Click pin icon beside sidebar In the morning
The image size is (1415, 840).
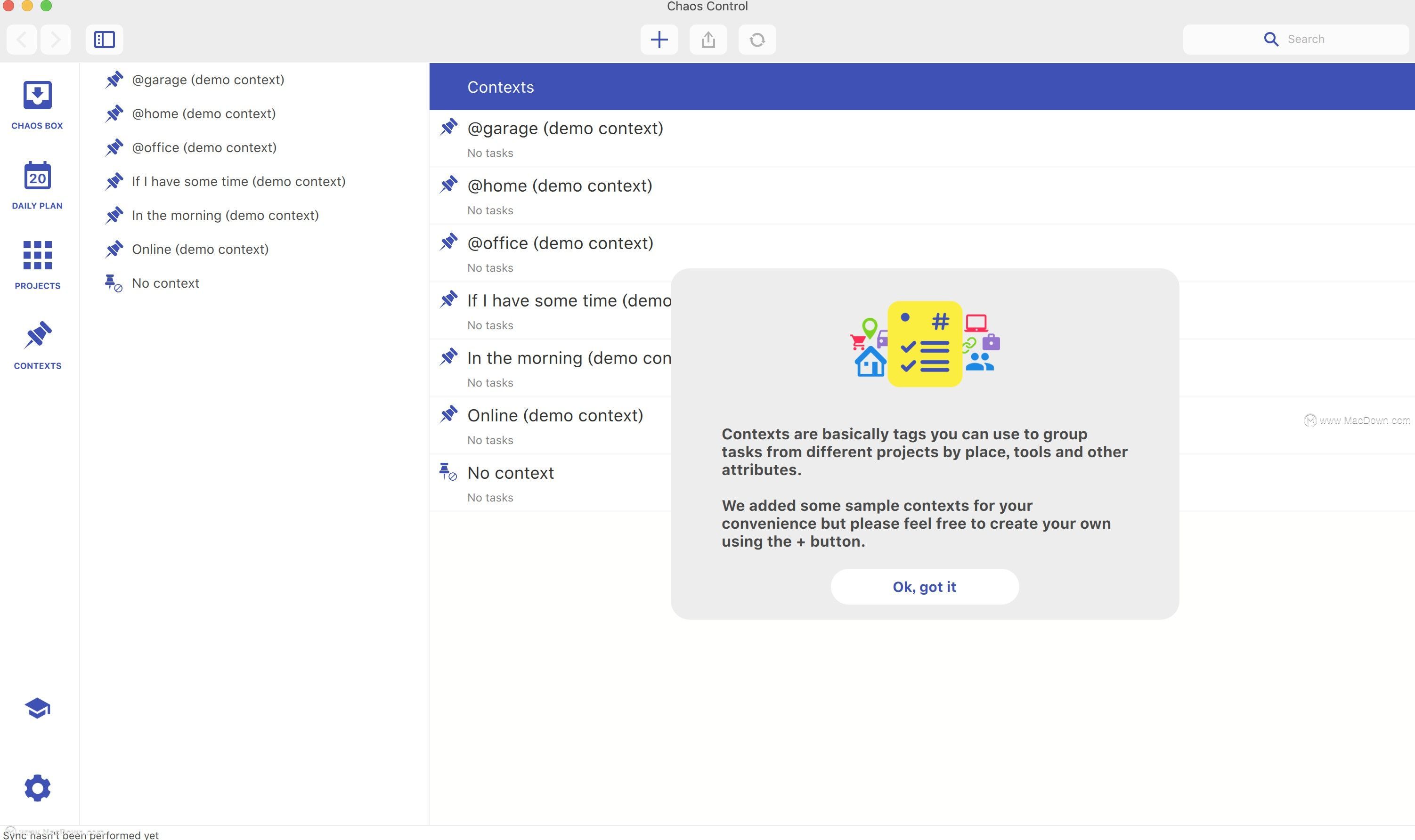pos(114,216)
